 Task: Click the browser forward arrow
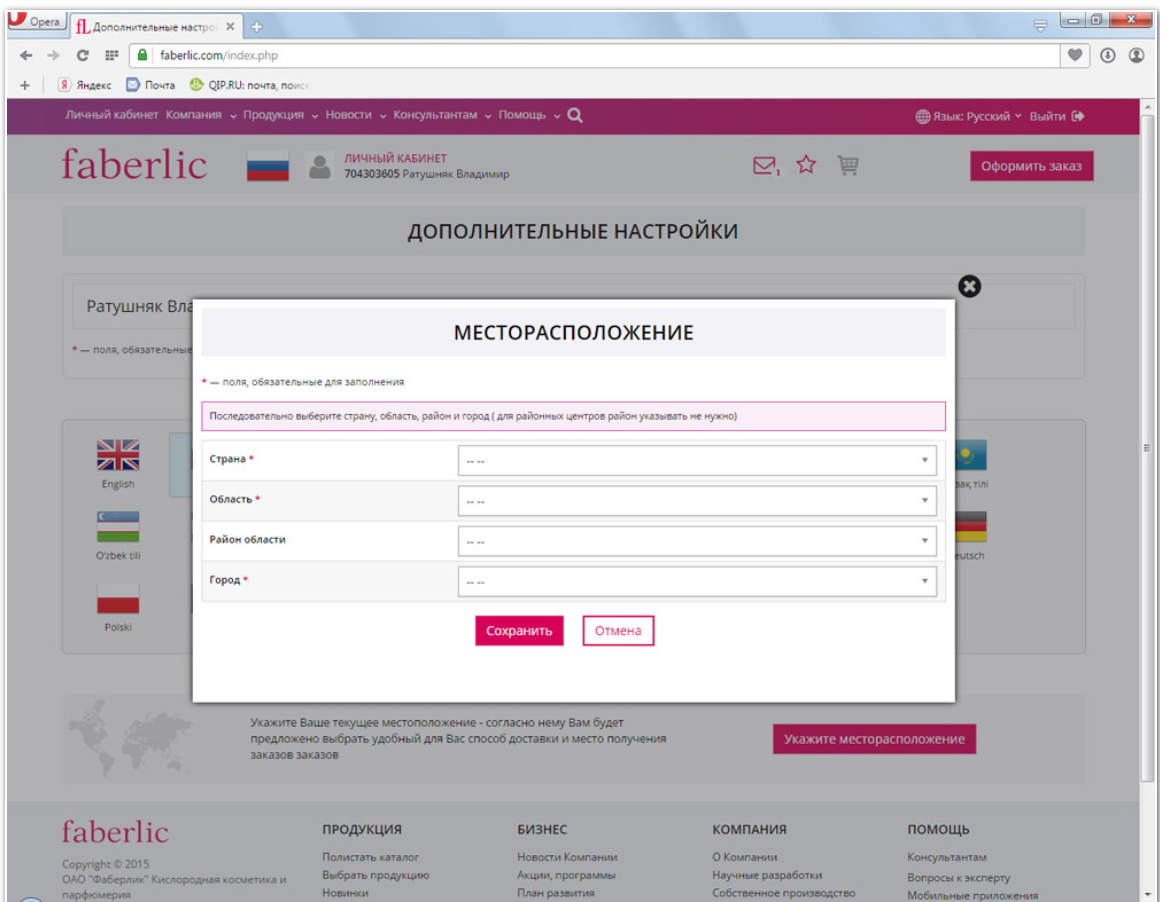tap(53, 55)
